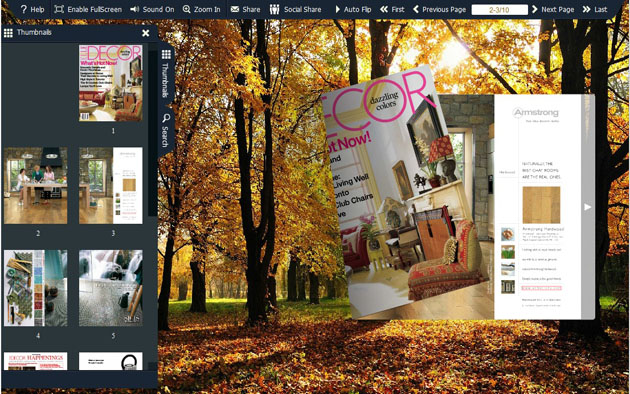Viewport: 630px width, 394px height.
Task: Click the double-right Last arrows icon
Action: 586,9
